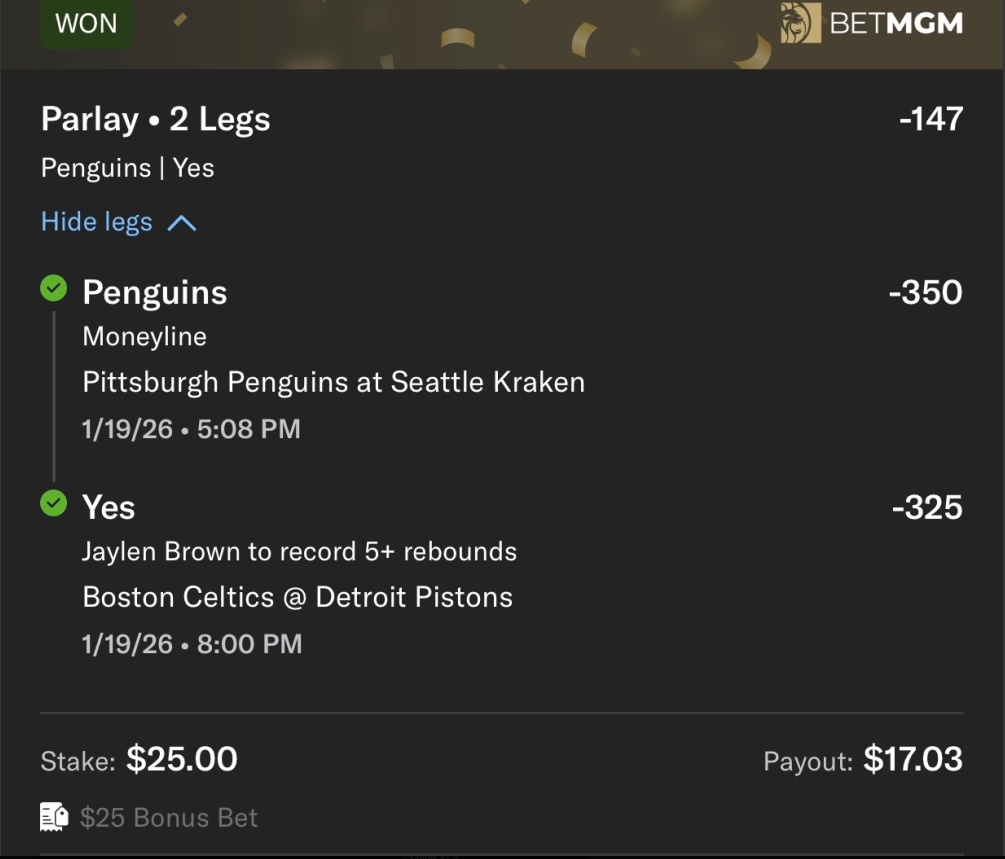The image size is (1005, 859).
Task: Click the Parlay 2 Legs heading
Action: point(155,120)
